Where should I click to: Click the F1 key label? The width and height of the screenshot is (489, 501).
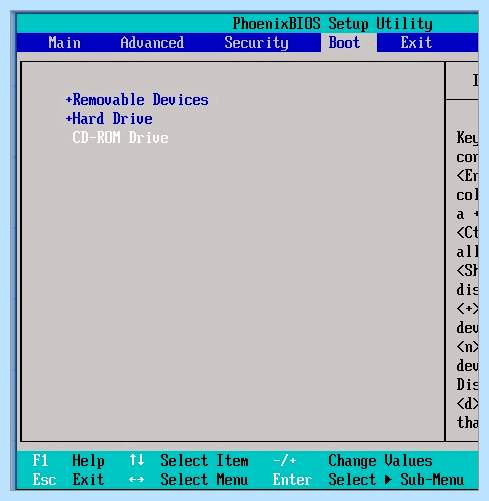coord(40,461)
